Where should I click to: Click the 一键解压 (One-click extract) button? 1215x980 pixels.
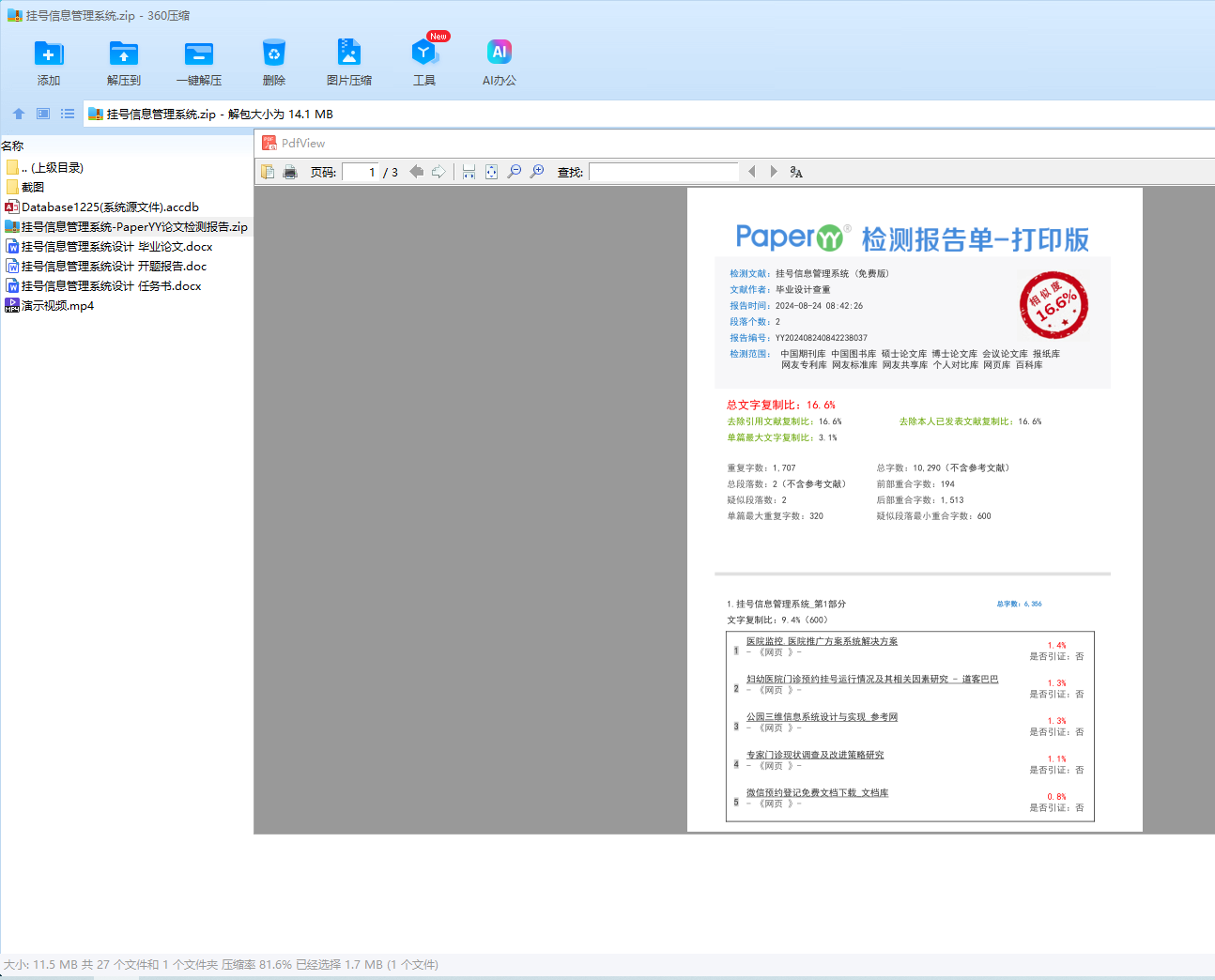[x=199, y=63]
